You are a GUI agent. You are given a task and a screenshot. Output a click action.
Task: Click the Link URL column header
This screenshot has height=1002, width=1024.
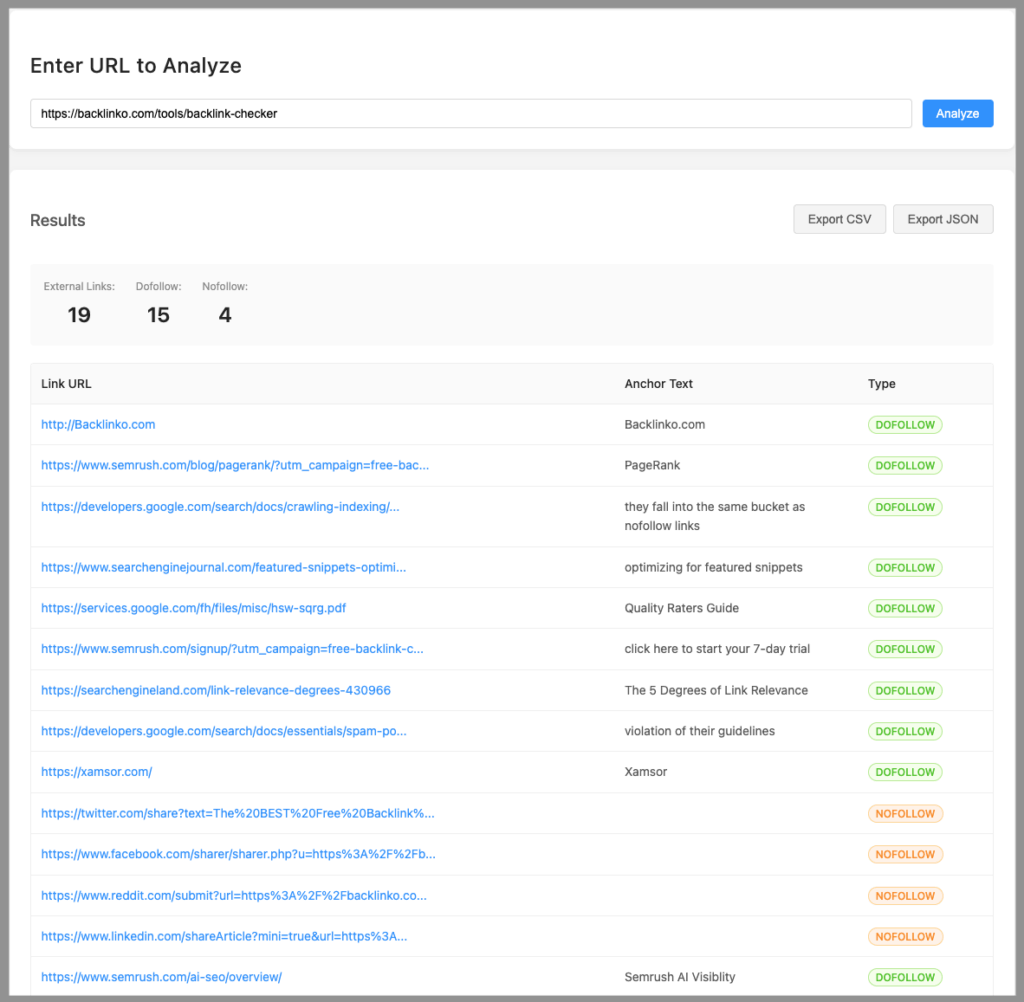point(66,383)
